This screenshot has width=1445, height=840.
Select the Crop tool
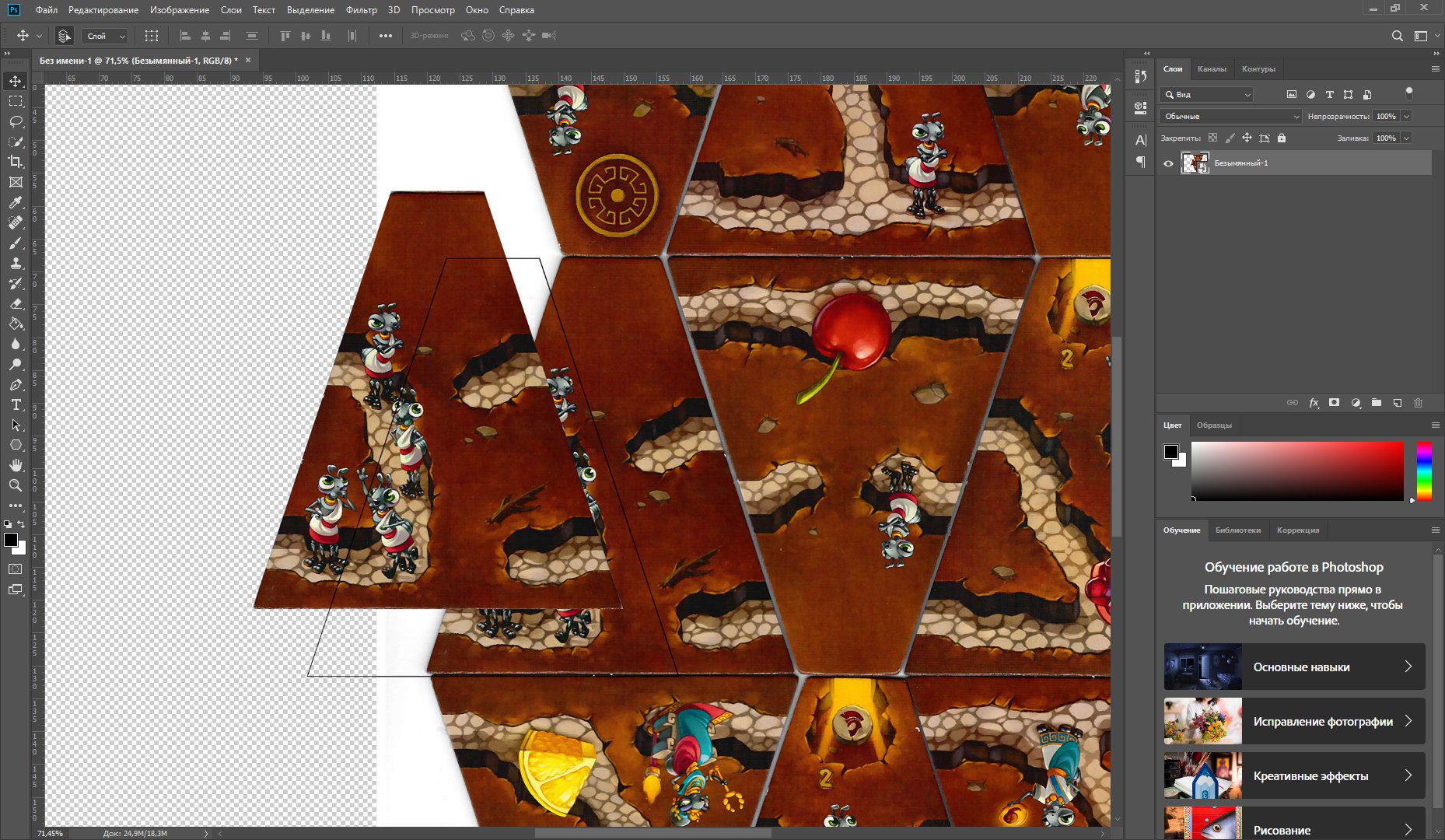pos(16,162)
